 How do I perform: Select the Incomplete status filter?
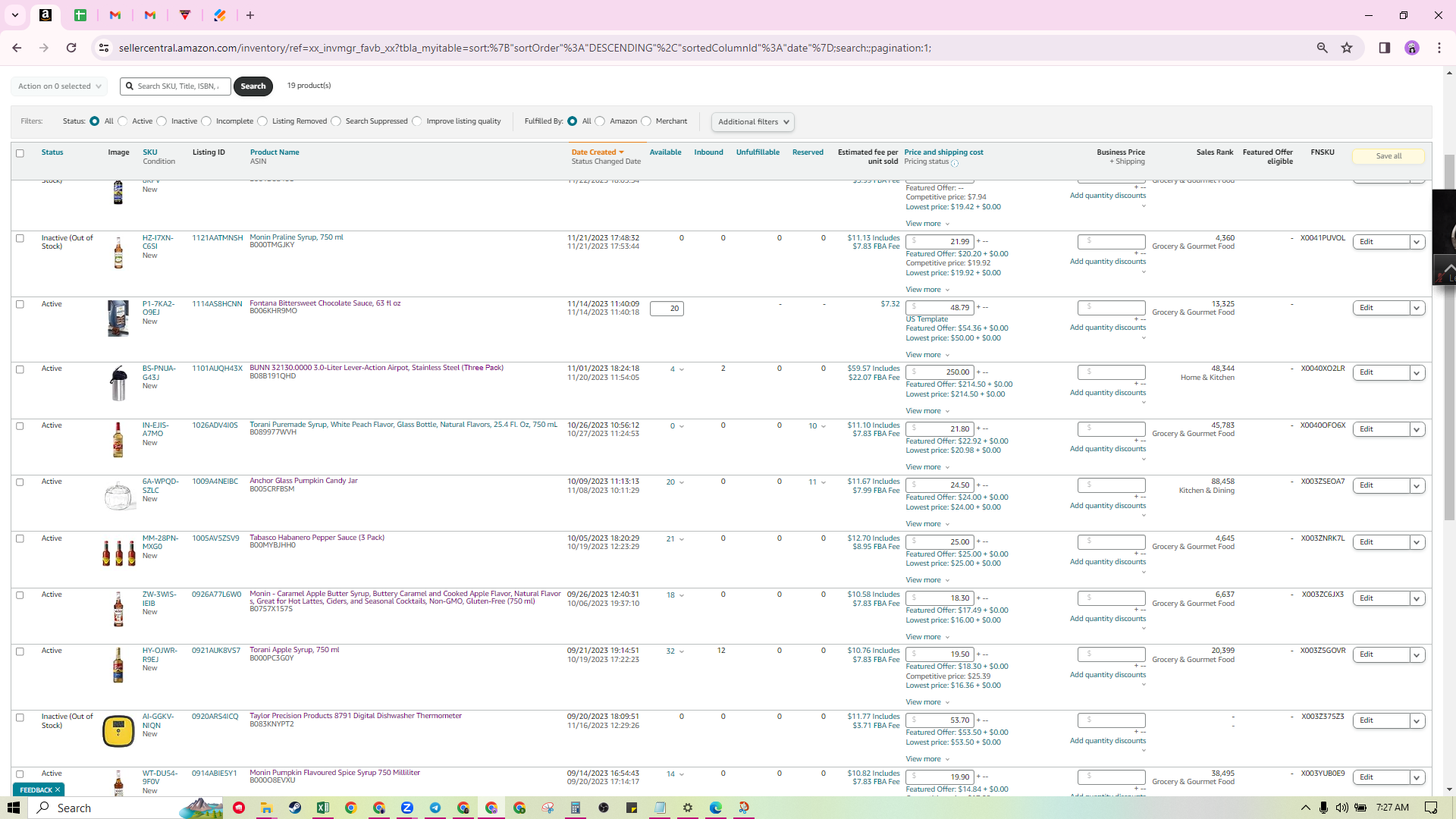pyautogui.click(x=206, y=121)
